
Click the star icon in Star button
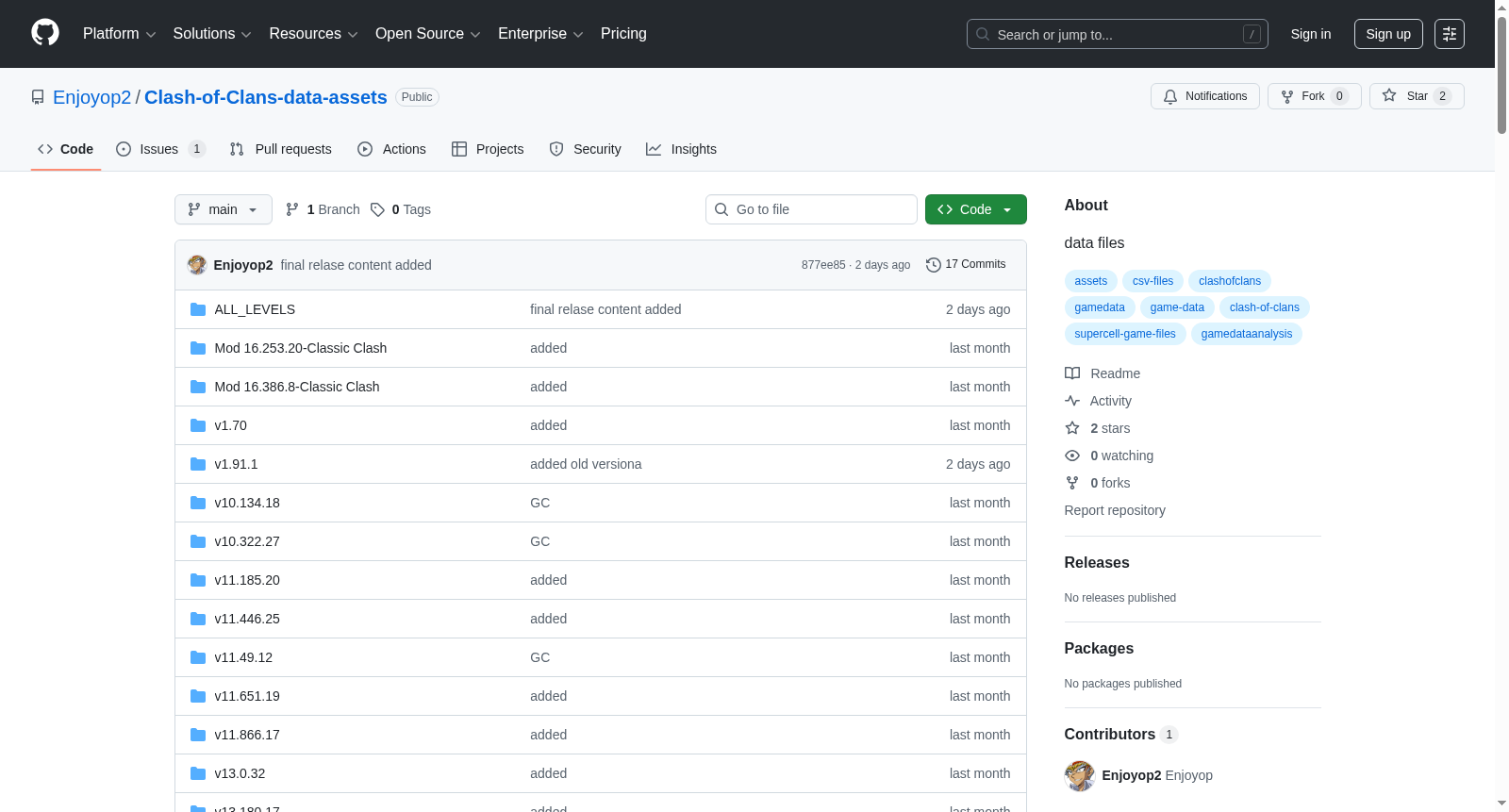(x=1389, y=95)
